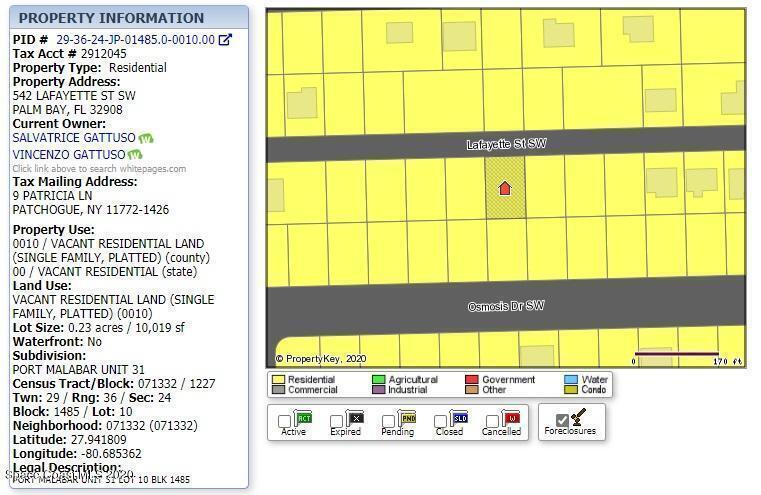
Task: Click whitepages icon beside Salvatrice Gattuso
Action: (x=146, y=138)
